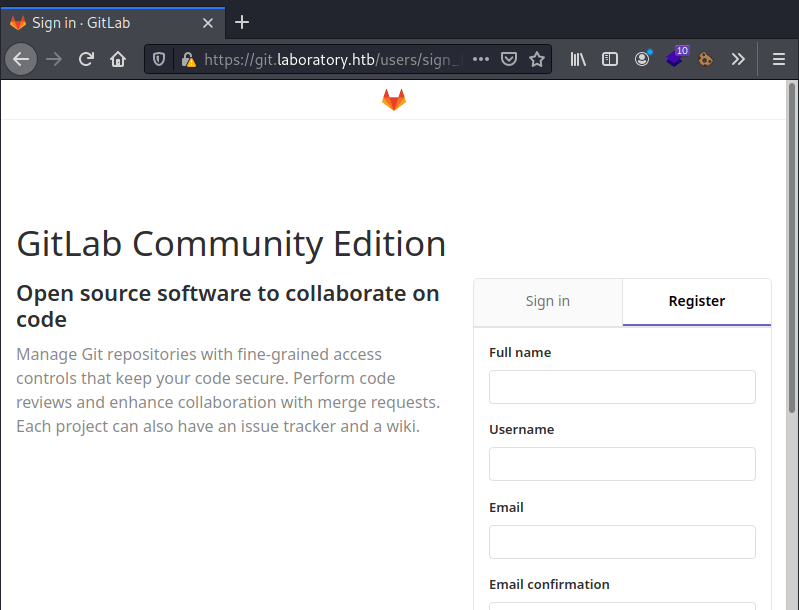This screenshot has height=610, width=799.
Task: Click the 'Full name' field label
Action: point(520,353)
